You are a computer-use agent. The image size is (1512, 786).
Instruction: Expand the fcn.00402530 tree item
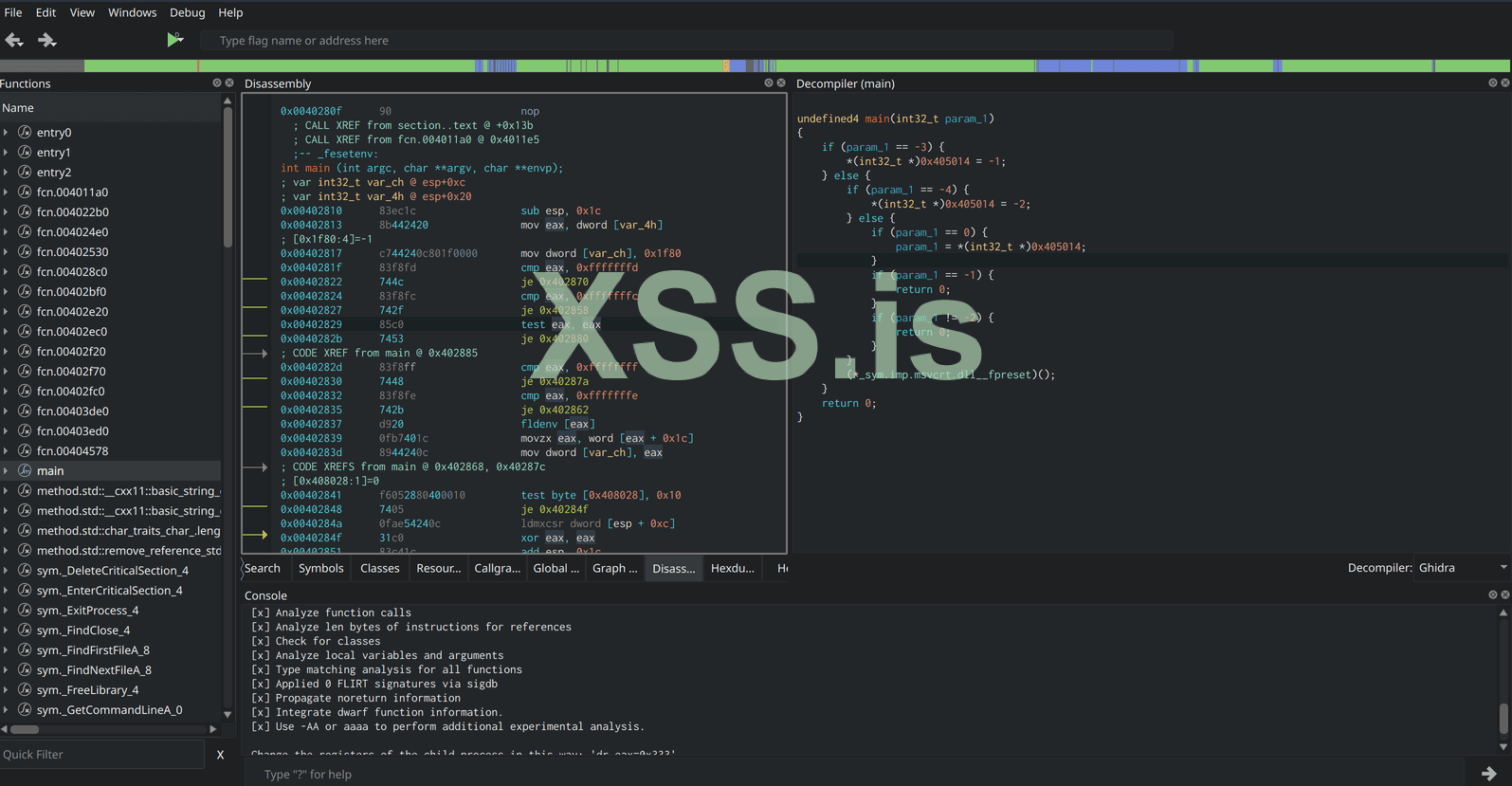[7, 252]
